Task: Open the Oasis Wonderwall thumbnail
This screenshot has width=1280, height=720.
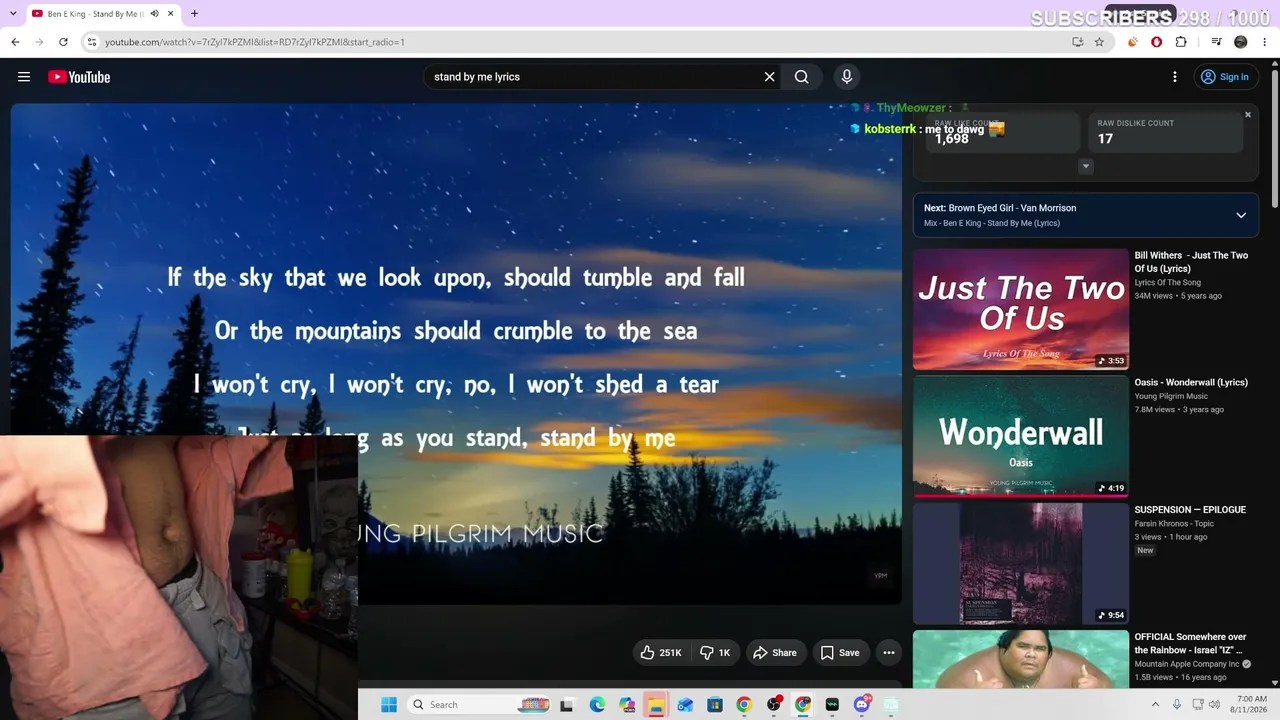Action: click(x=1021, y=436)
